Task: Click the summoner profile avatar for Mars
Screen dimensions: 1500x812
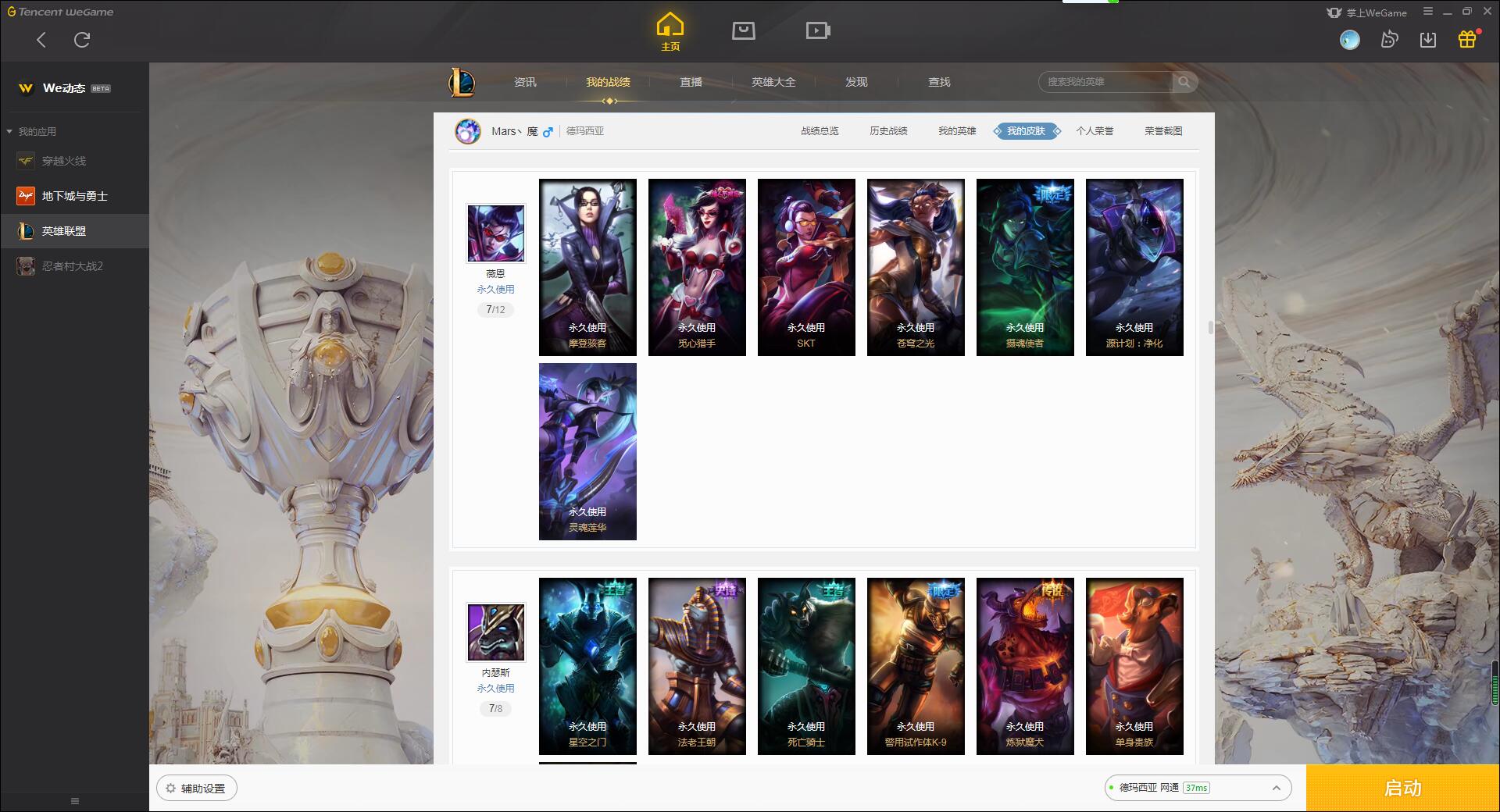Action: 468,131
